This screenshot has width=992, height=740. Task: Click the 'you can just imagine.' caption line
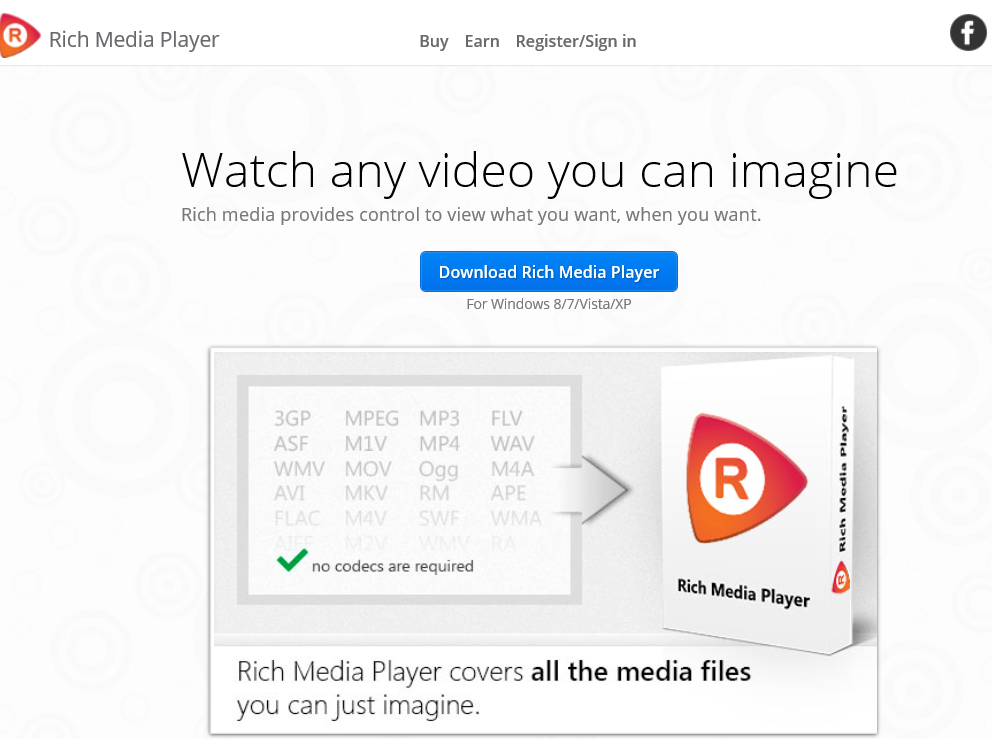[358, 706]
